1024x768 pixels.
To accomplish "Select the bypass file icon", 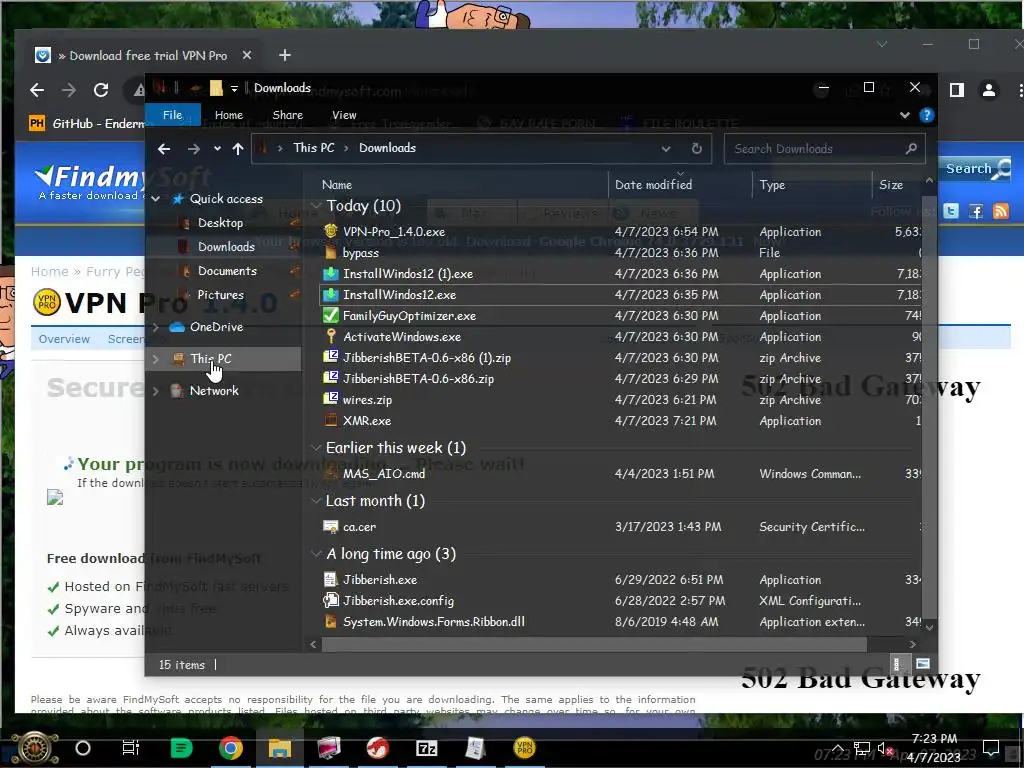I will 331,252.
